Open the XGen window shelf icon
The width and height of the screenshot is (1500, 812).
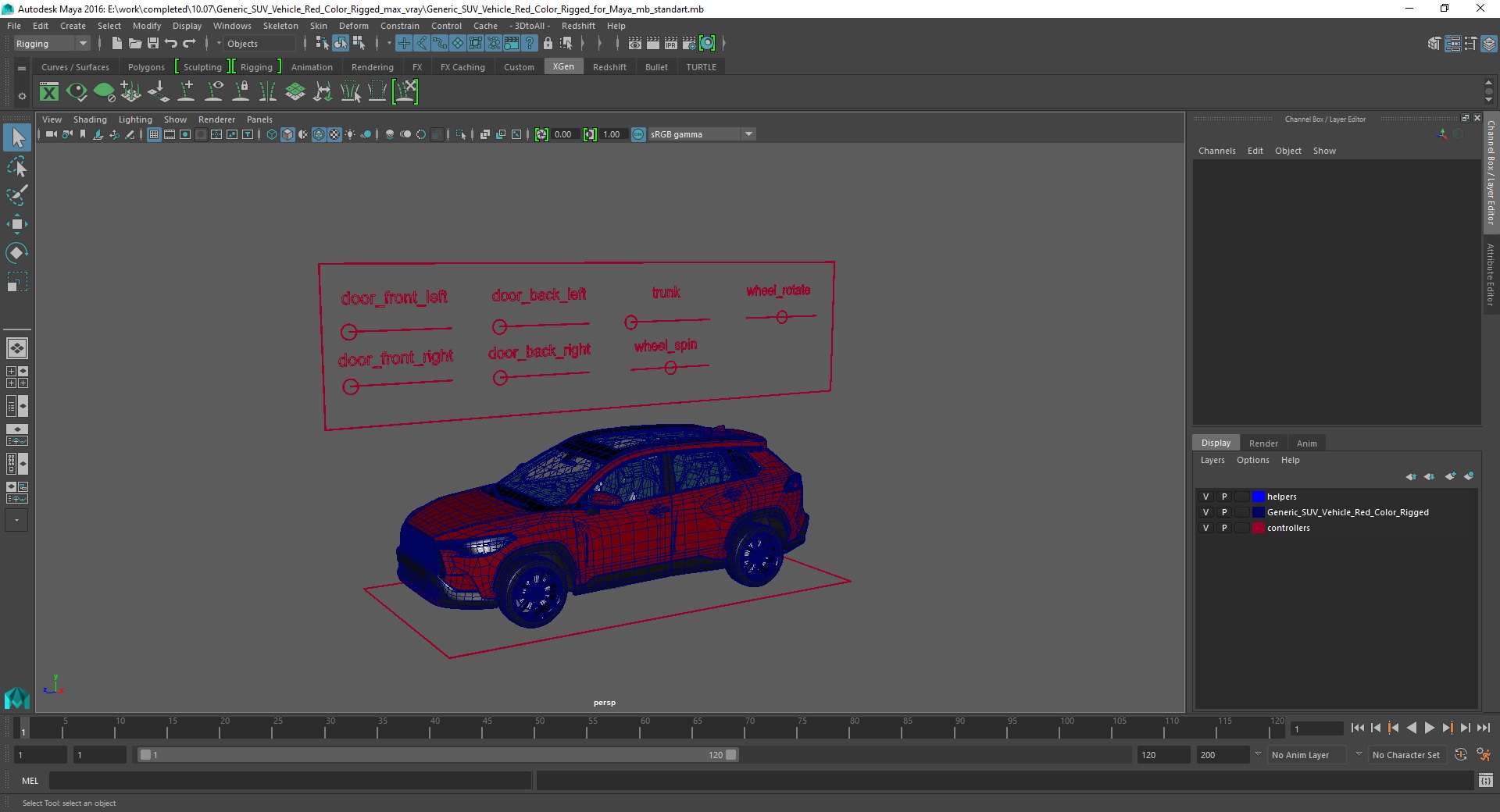pyautogui.click(x=49, y=92)
